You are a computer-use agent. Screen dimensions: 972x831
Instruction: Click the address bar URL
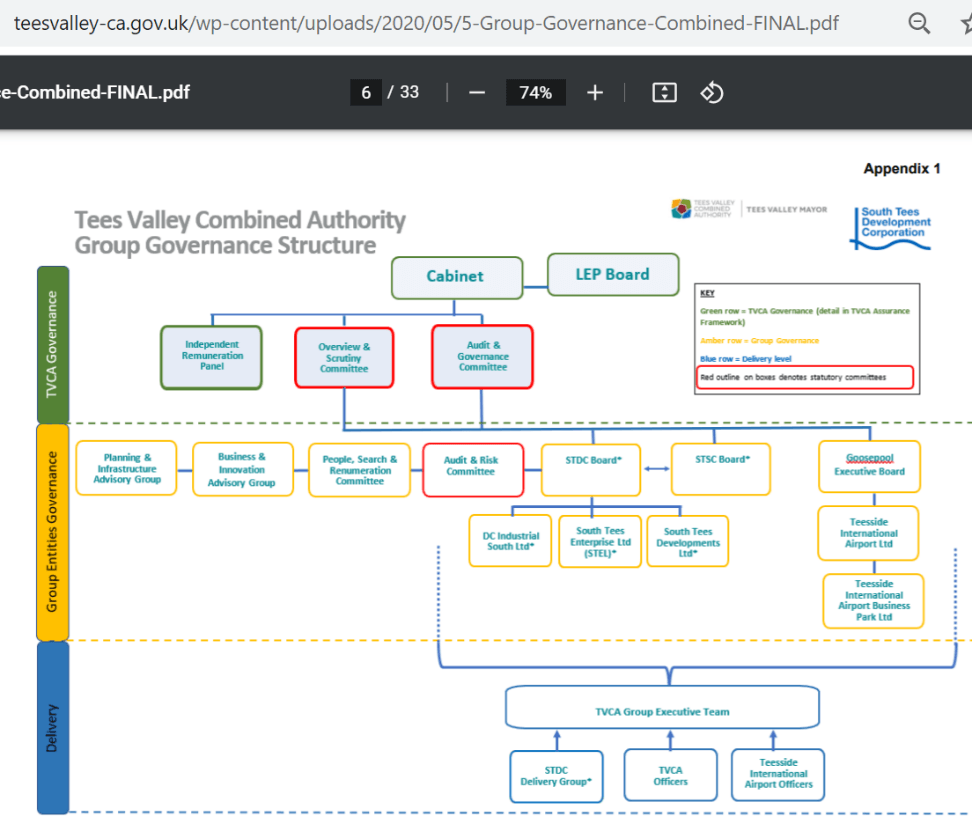pyautogui.click(x=426, y=24)
